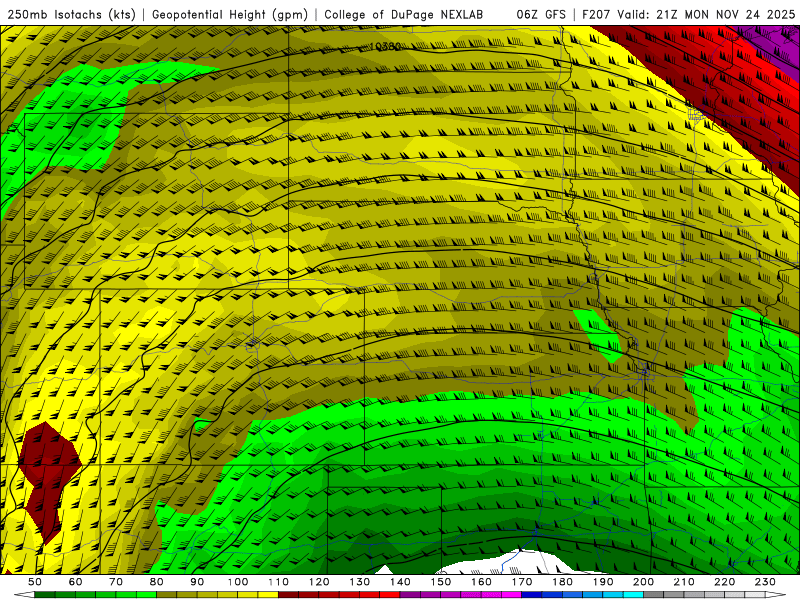Click the 230 value on the color scale
The width and height of the screenshot is (800, 600).
pos(765,582)
